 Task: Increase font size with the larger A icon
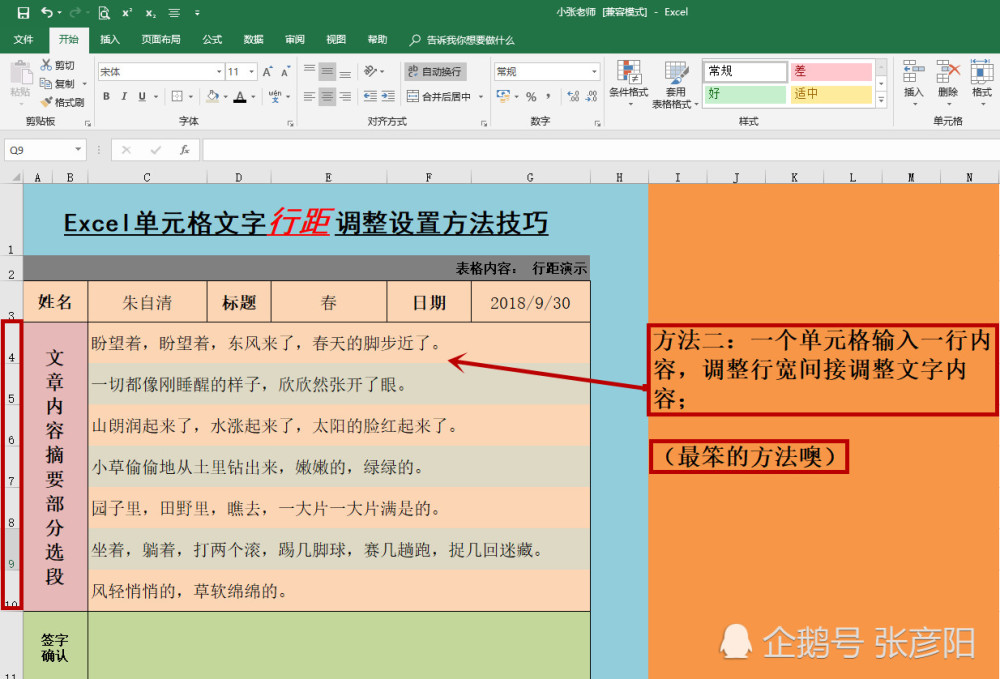(268, 71)
